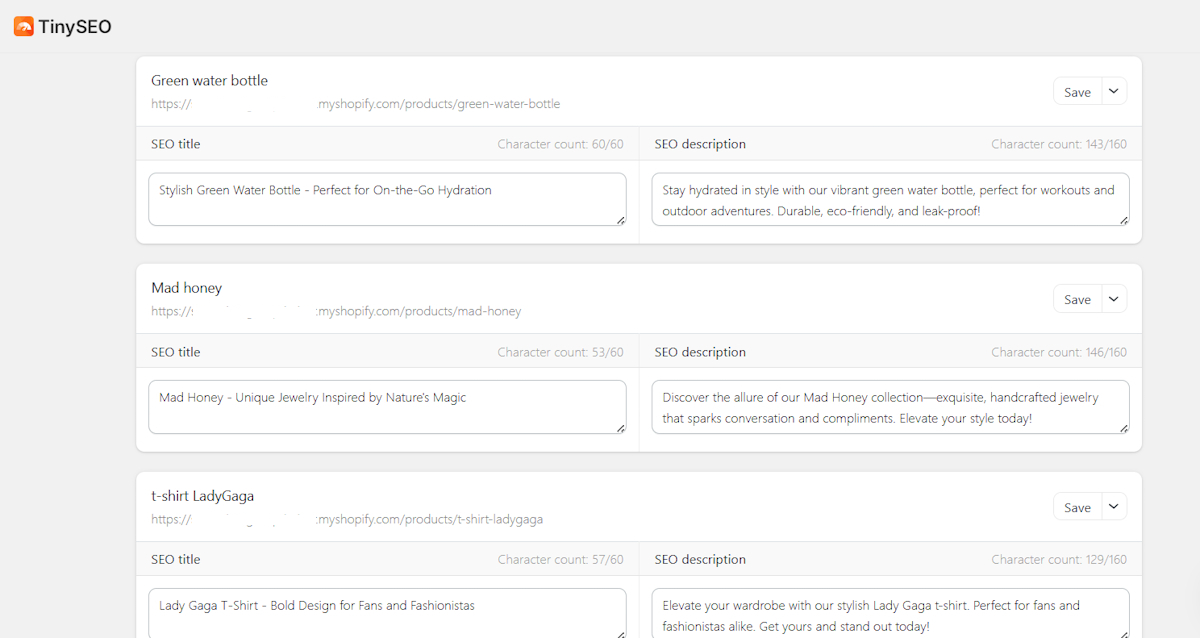Click the Green water bottle product heading
Viewport: 1200px width, 638px height.
click(209, 80)
